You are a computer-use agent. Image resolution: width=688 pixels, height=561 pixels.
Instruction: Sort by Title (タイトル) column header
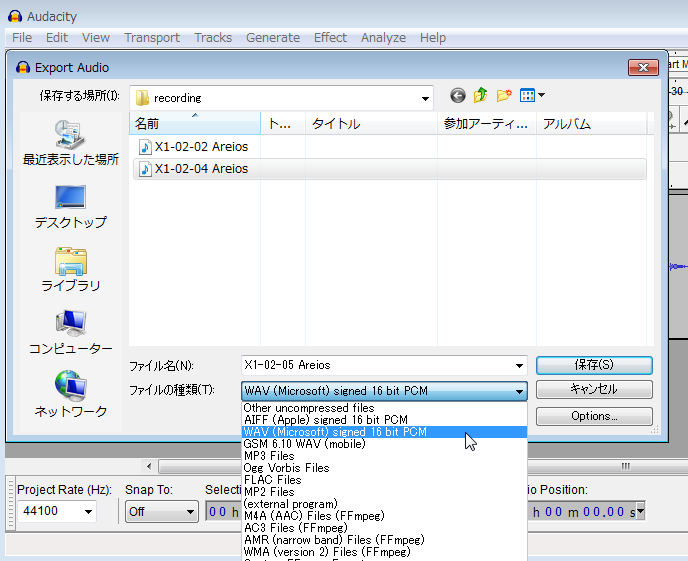[371, 124]
